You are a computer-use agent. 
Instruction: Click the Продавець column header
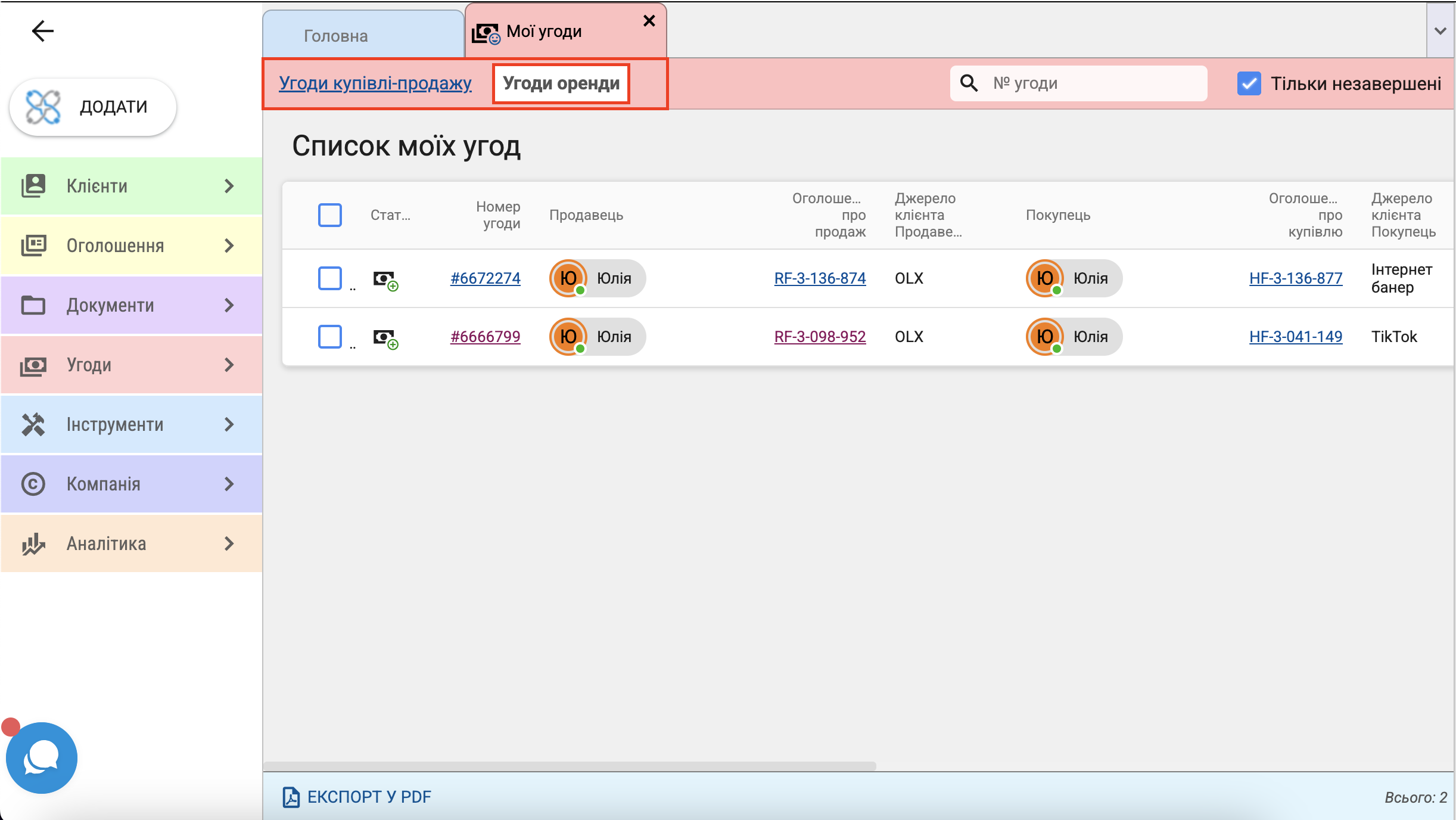(586, 215)
